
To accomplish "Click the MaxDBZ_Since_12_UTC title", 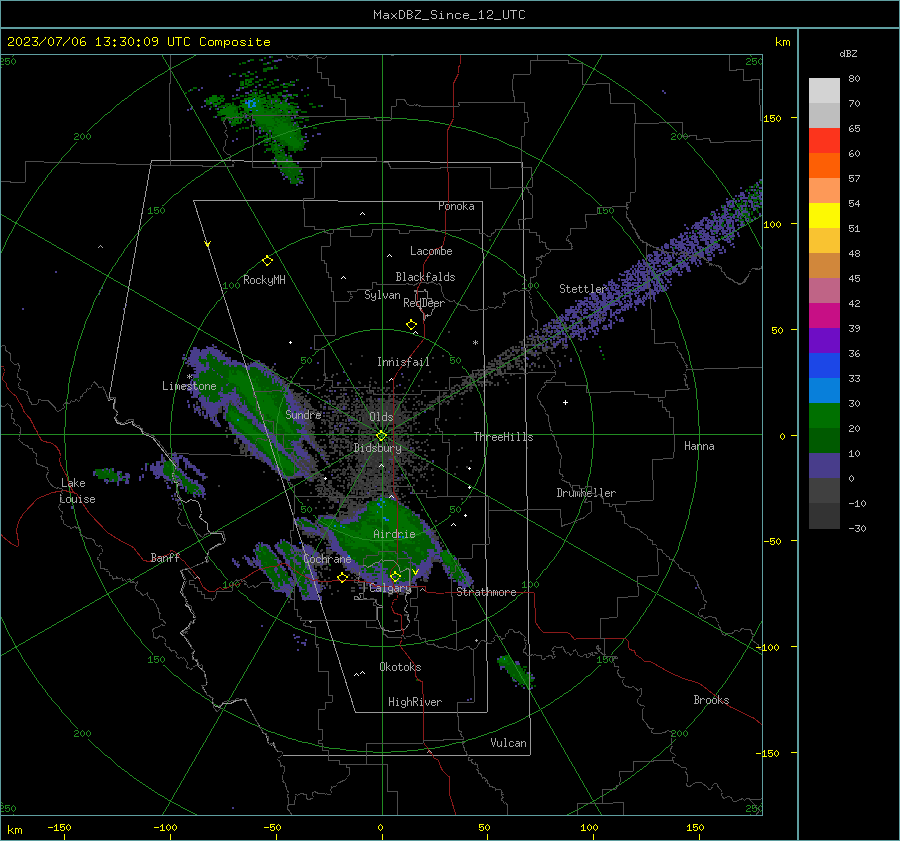I will click(x=449, y=15).
